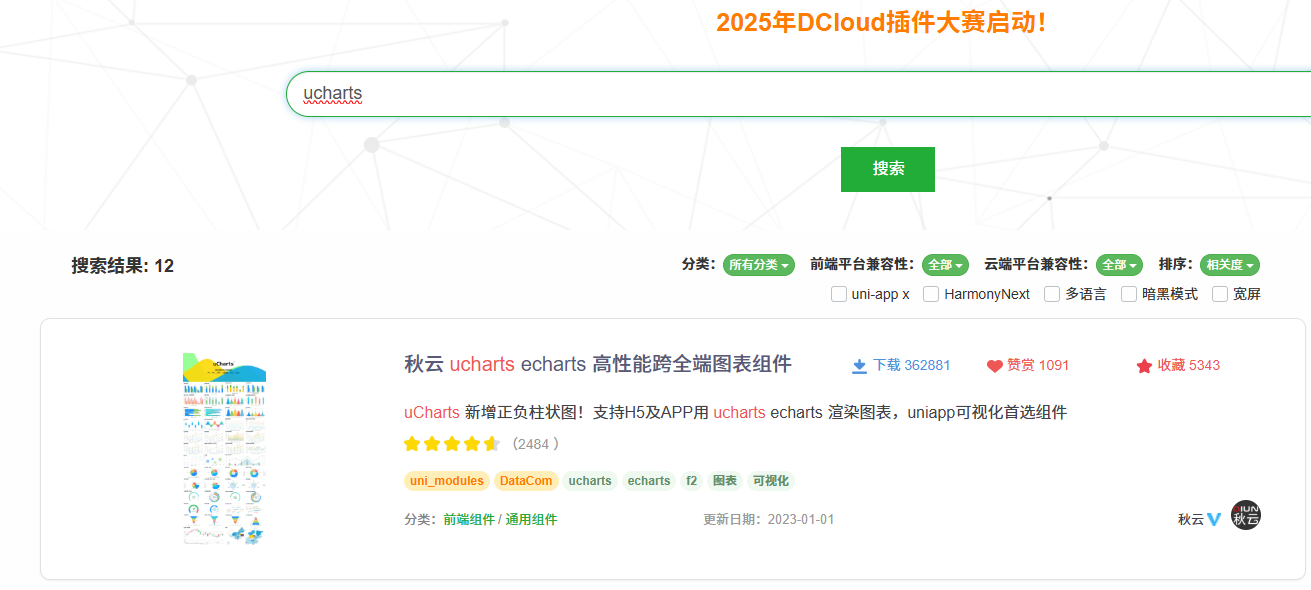This screenshot has width=1311, height=590.
Task: Click the 赞赏 1091 count
Action: pos(1038,366)
